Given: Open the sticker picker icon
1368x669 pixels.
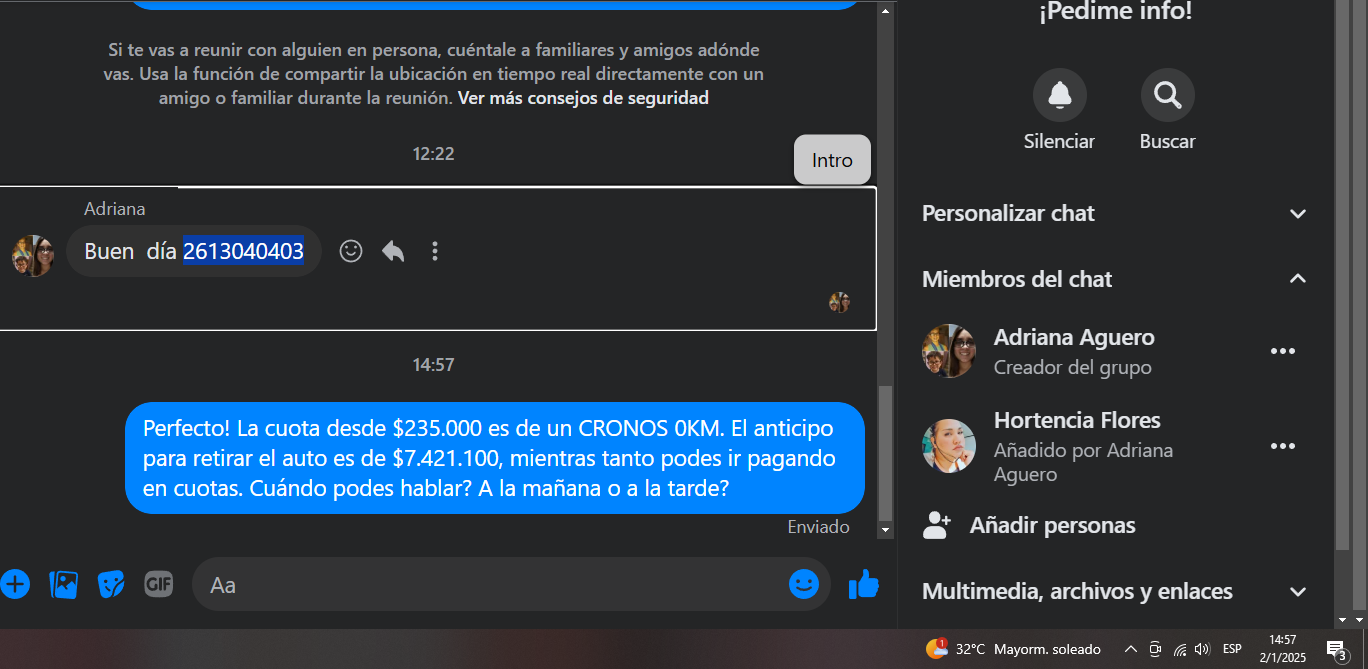Looking at the screenshot, I should click(x=111, y=584).
